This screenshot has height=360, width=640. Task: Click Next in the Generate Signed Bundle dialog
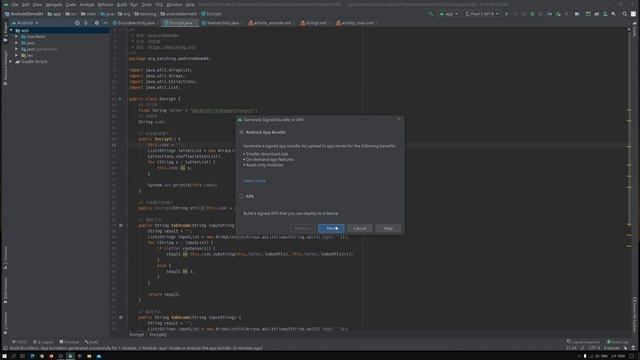(331, 228)
